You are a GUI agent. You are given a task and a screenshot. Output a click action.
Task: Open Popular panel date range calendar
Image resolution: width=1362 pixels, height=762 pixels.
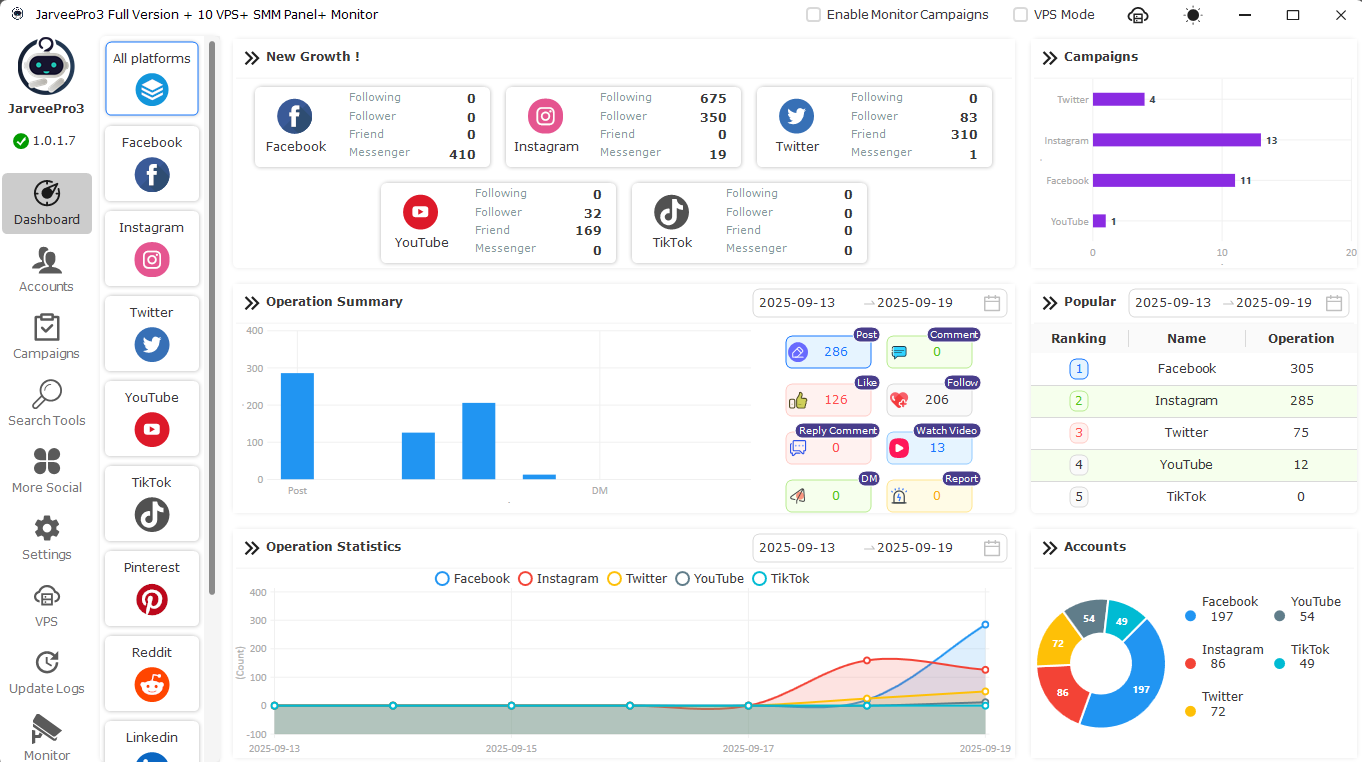(1334, 303)
